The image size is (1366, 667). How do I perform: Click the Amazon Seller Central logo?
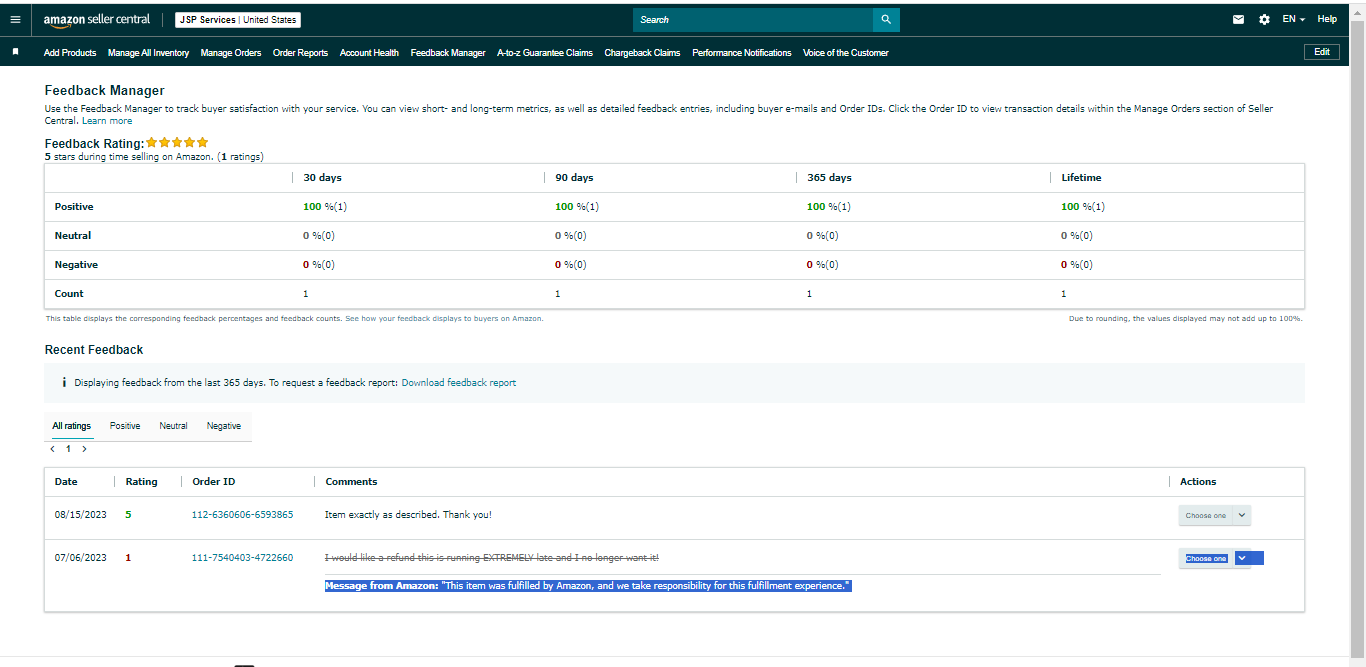tap(97, 20)
